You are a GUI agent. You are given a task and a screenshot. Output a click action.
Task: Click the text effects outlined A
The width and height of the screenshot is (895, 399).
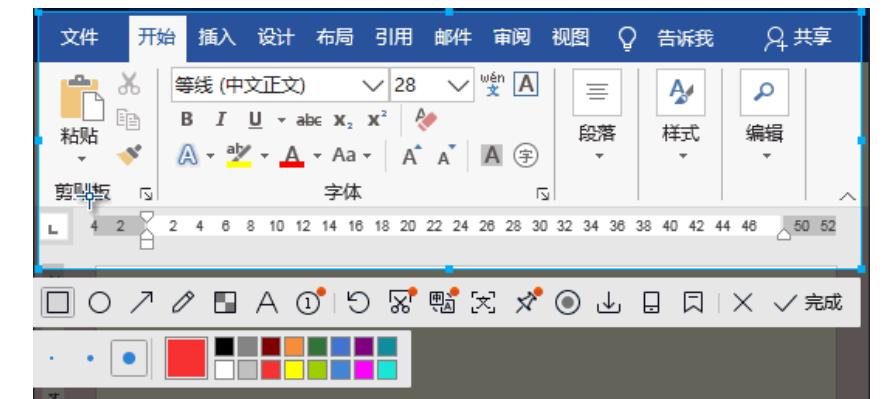tap(188, 155)
